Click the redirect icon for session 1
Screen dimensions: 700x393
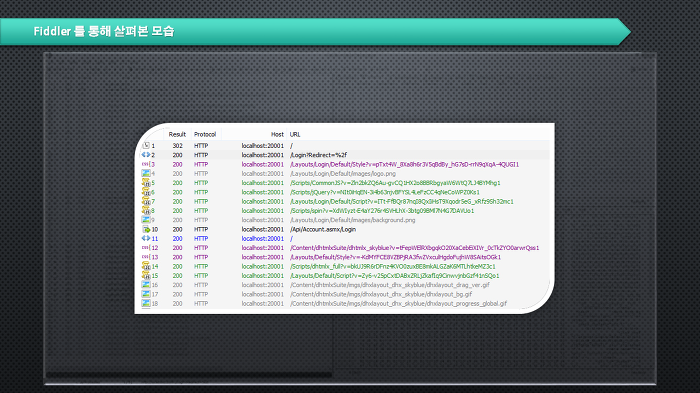146,146
